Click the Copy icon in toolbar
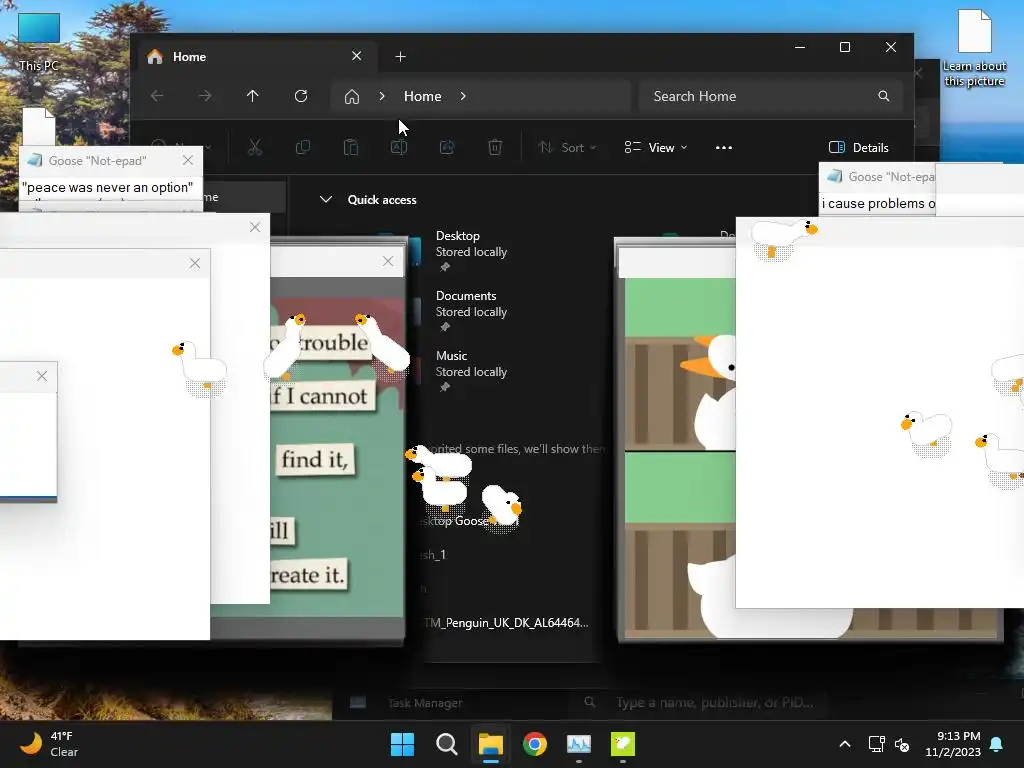This screenshot has height=768, width=1024. pyautogui.click(x=302, y=148)
